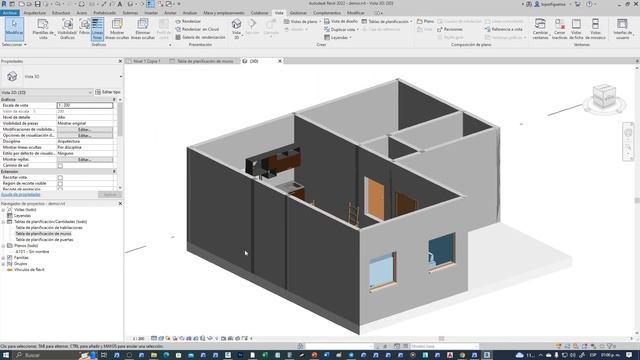This screenshot has height=360, width=640.
Task: Click Editar for Mostrar rejillas
Action: click(x=84, y=160)
